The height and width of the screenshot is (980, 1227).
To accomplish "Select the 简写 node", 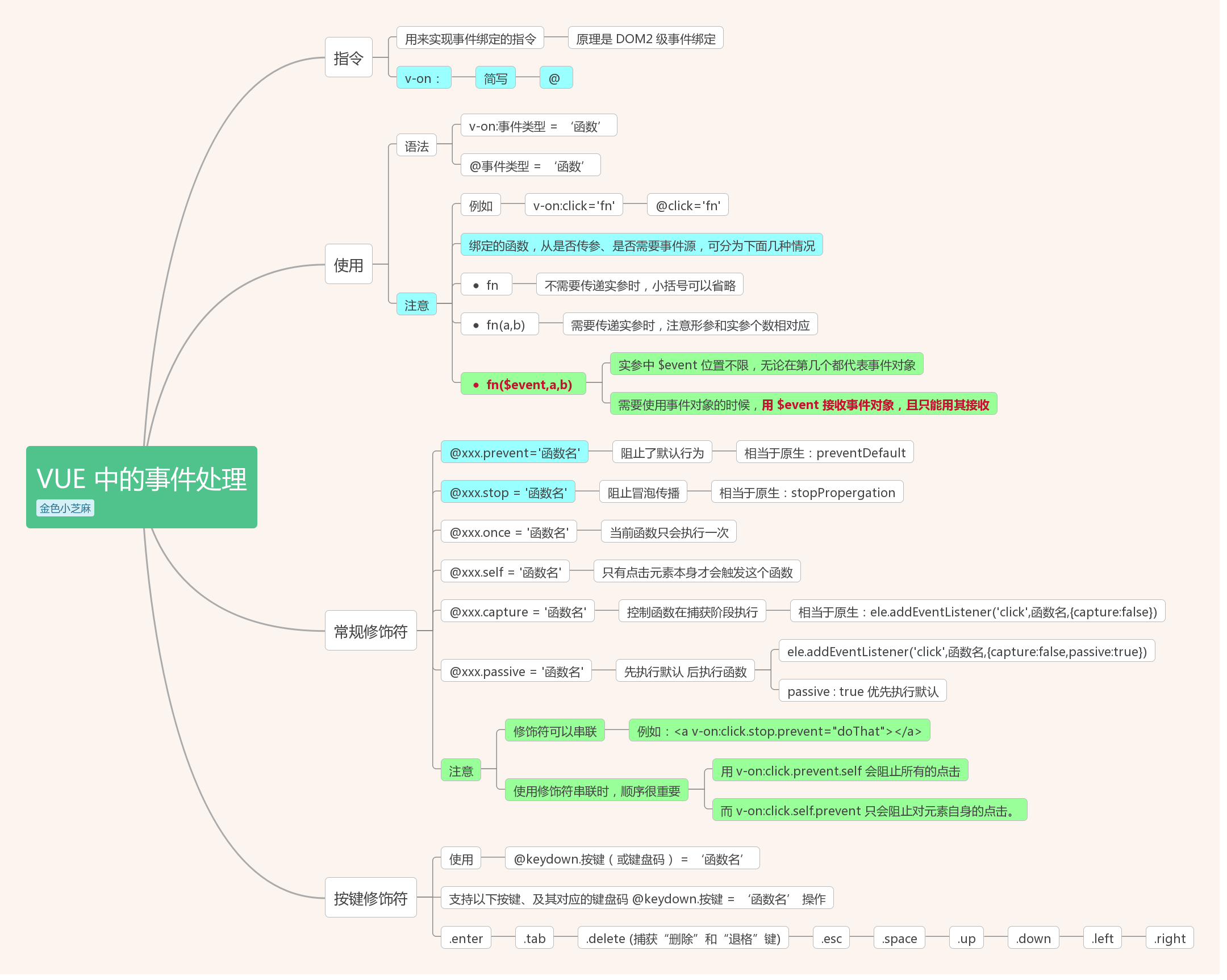I will pos(495,78).
